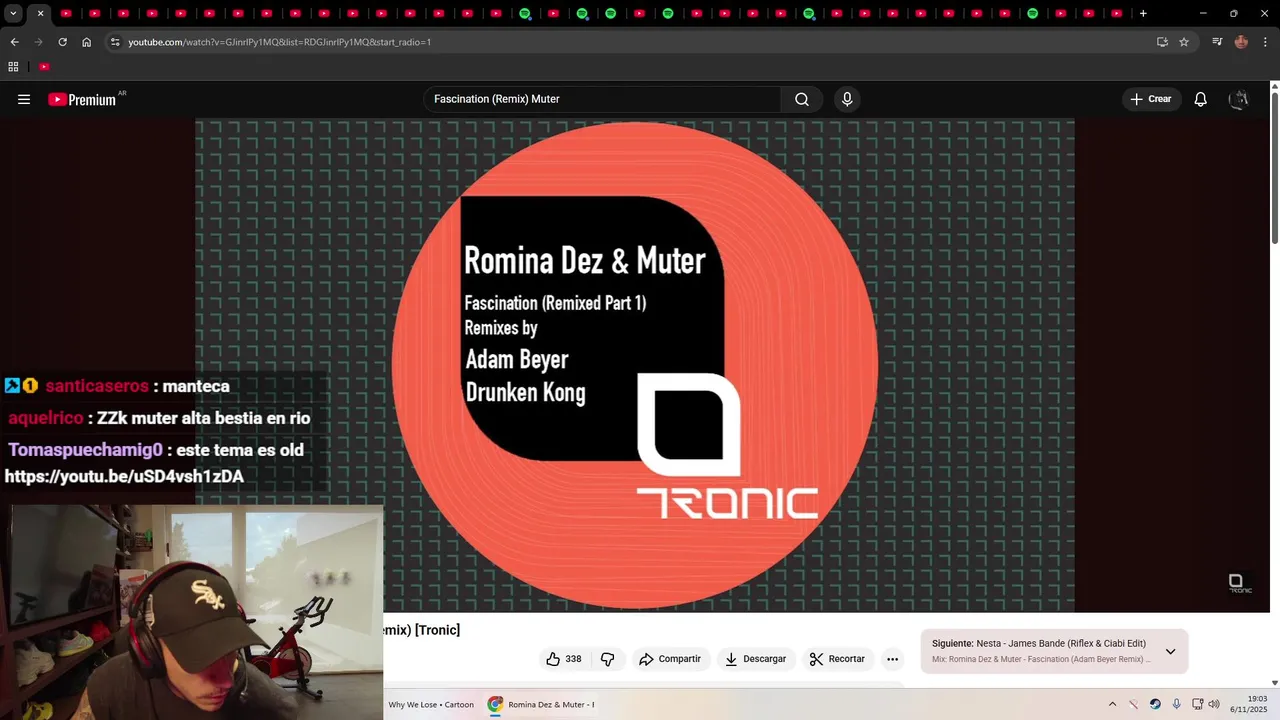Viewport: 1280px width, 720px height.
Task: Open the apps grid in bookmarks bar
Action: pos(13,67)
